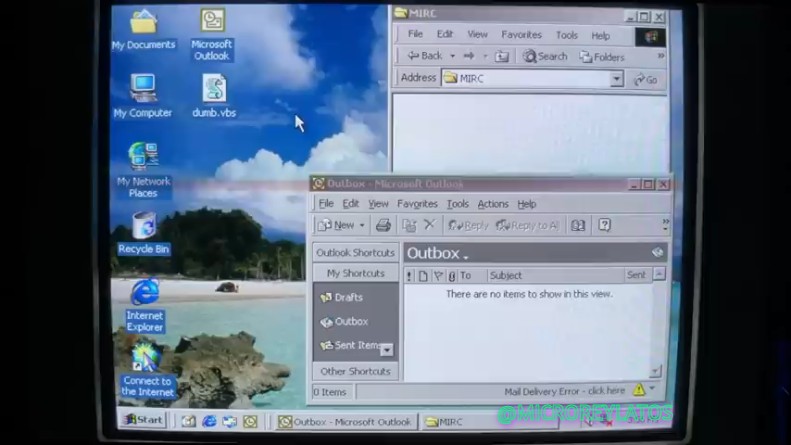The width and height of the screenshot is (791, 445).
Task: Select dumb.vbs script file on desktop
Action: tap(214, 96)
